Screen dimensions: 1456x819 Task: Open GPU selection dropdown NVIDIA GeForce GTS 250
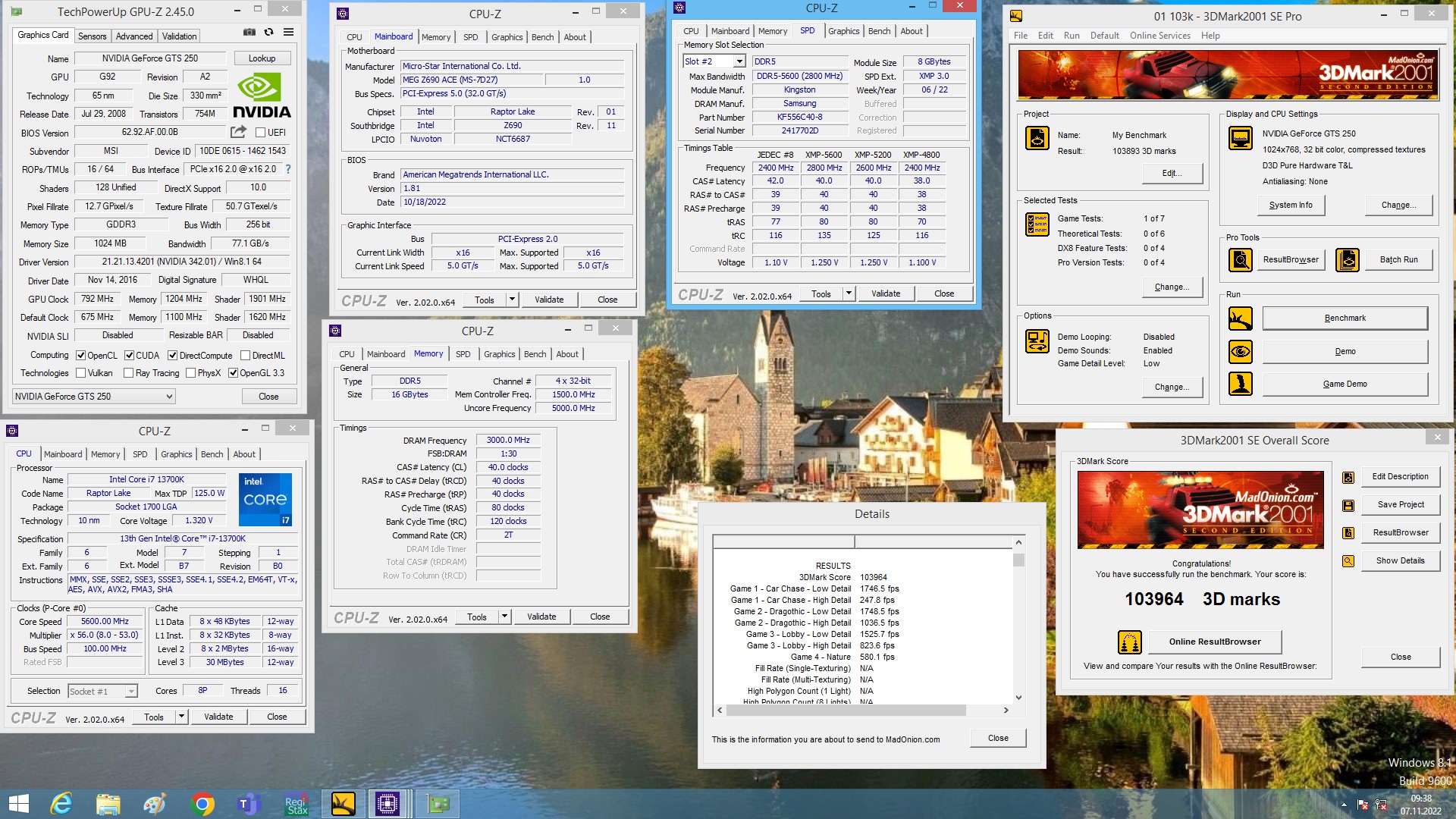94,396
